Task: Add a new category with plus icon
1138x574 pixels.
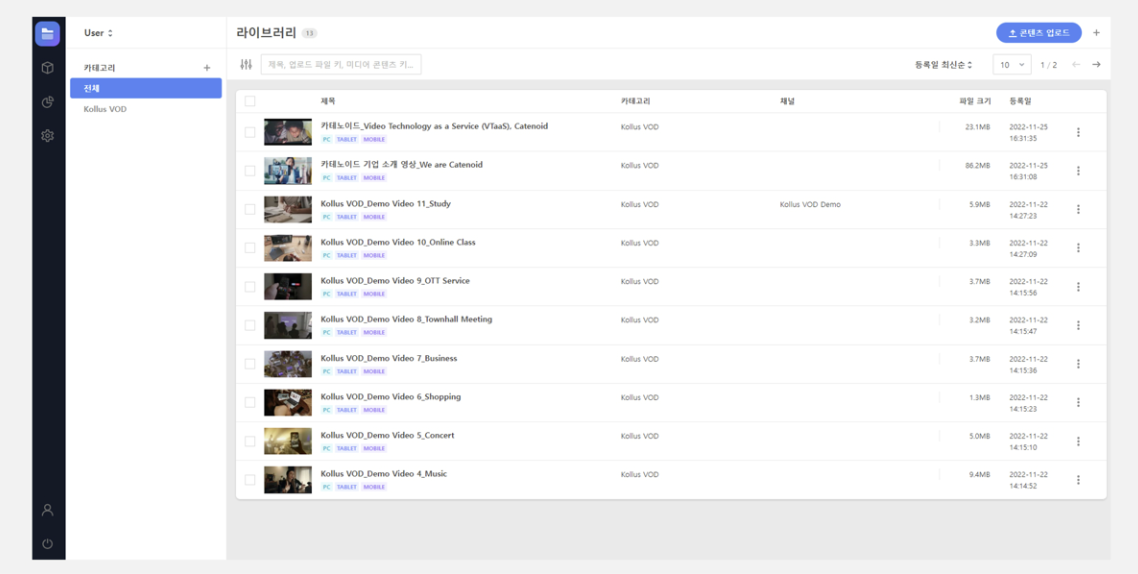Action: (x=207, y=68)
